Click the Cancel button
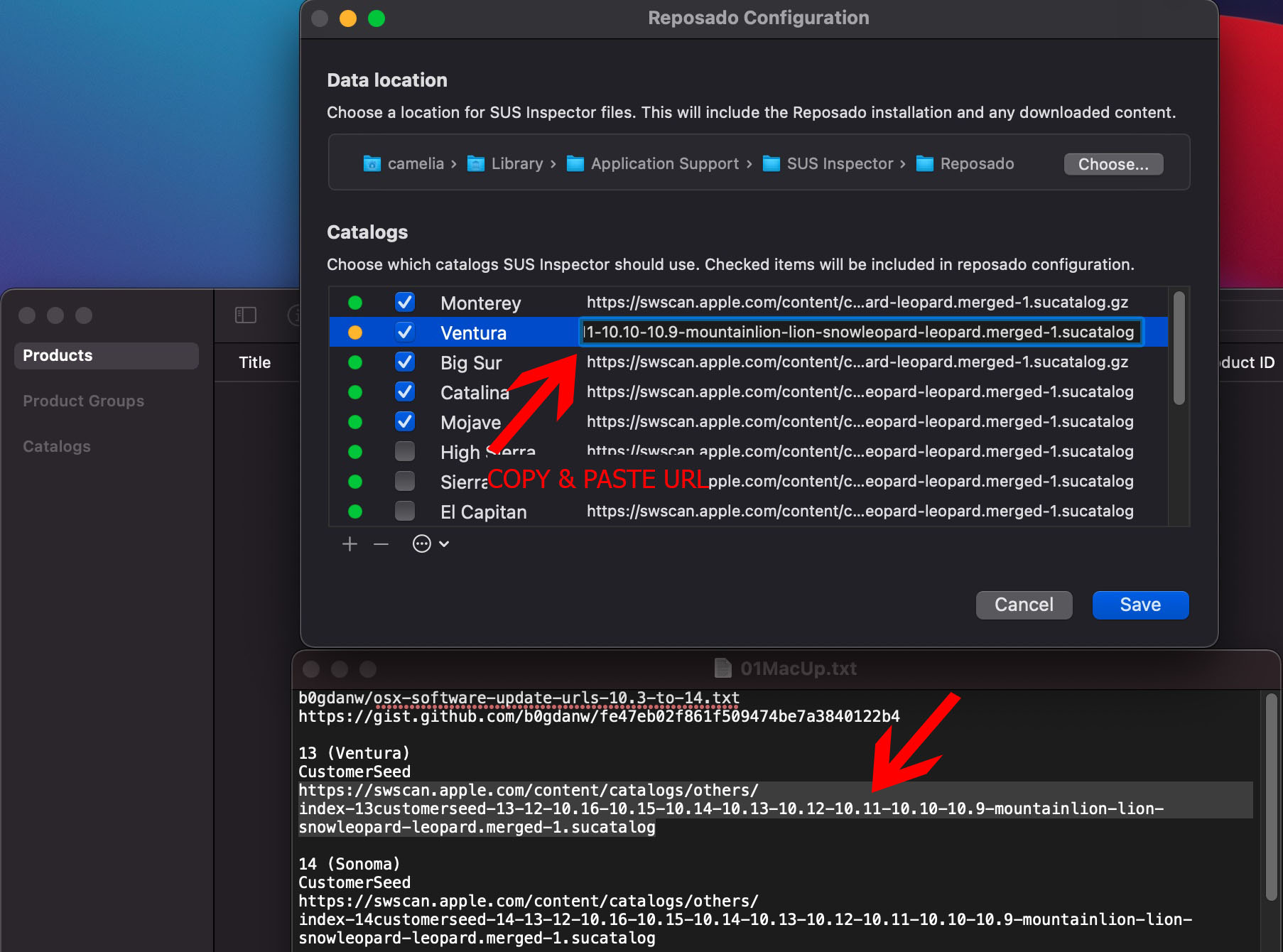 (x=1024, y=605)
